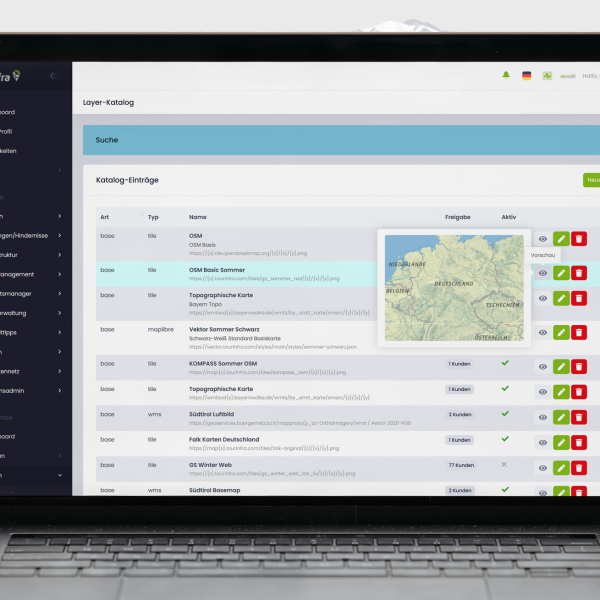Edit the GS Winter Web entry
600x600 pixels.
[x=561, y=468]
